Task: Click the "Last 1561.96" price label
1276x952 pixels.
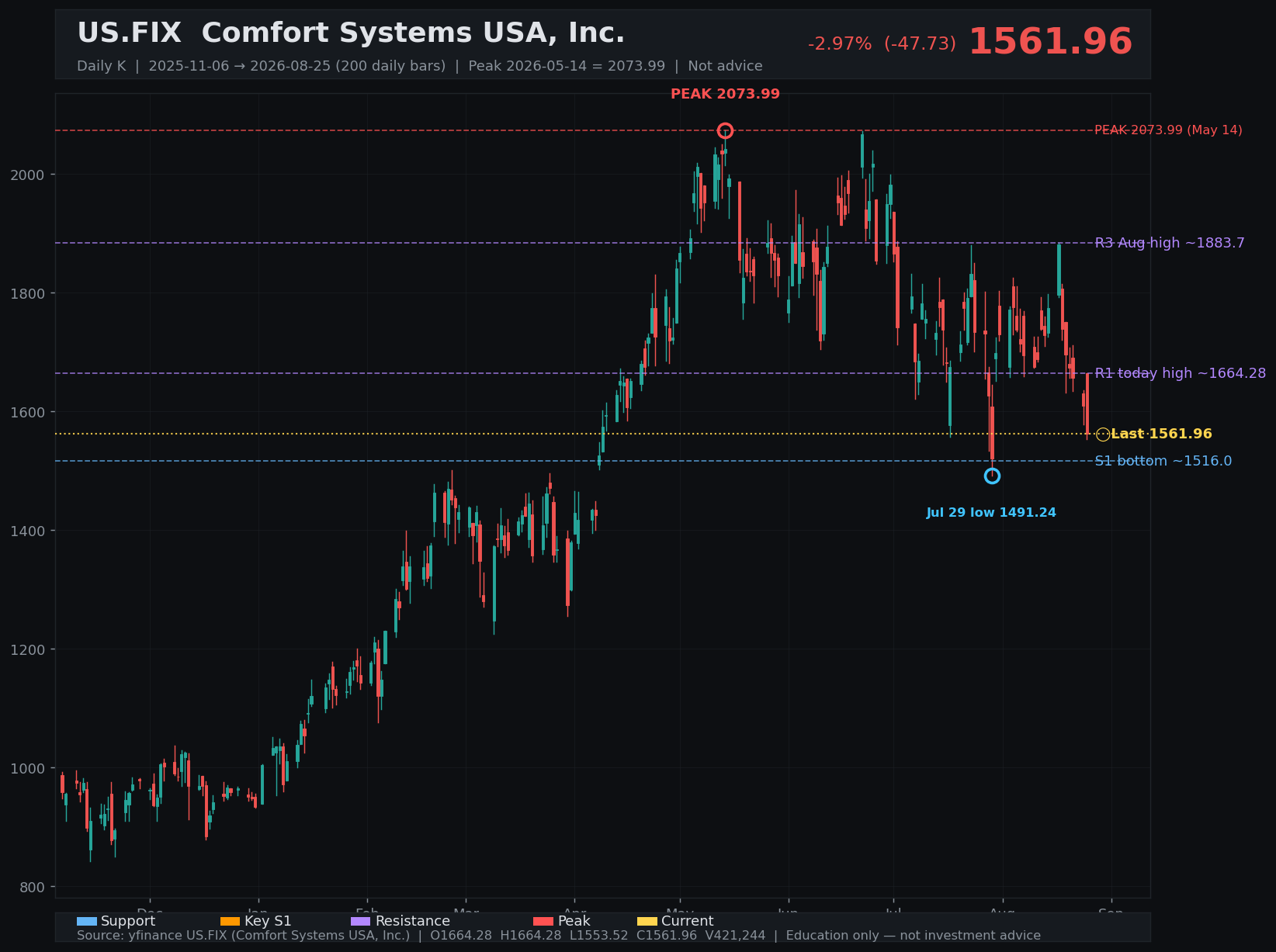Action: coord(1161,434)
